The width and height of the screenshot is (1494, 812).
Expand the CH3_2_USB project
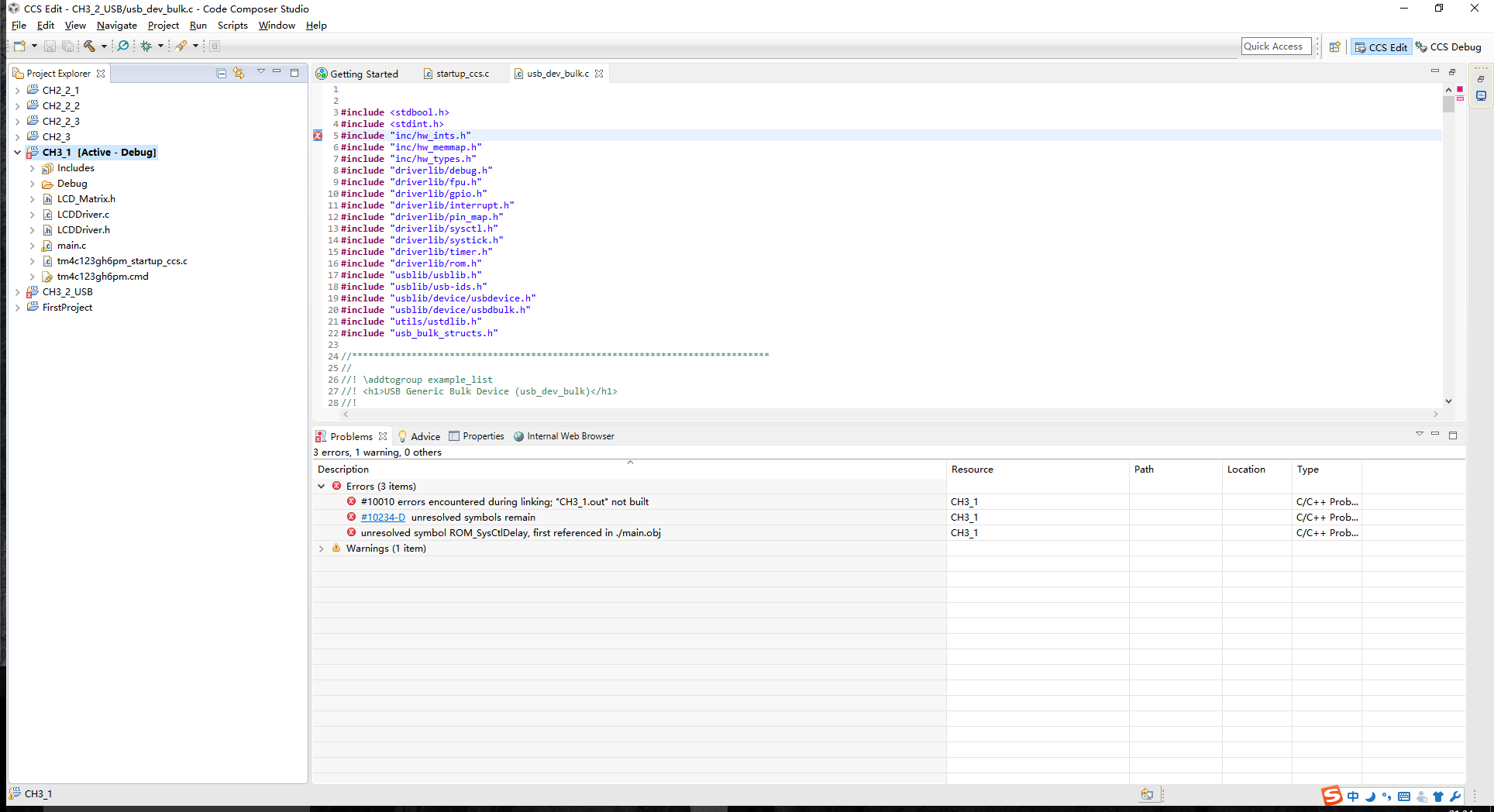click(x=17, y=292)
